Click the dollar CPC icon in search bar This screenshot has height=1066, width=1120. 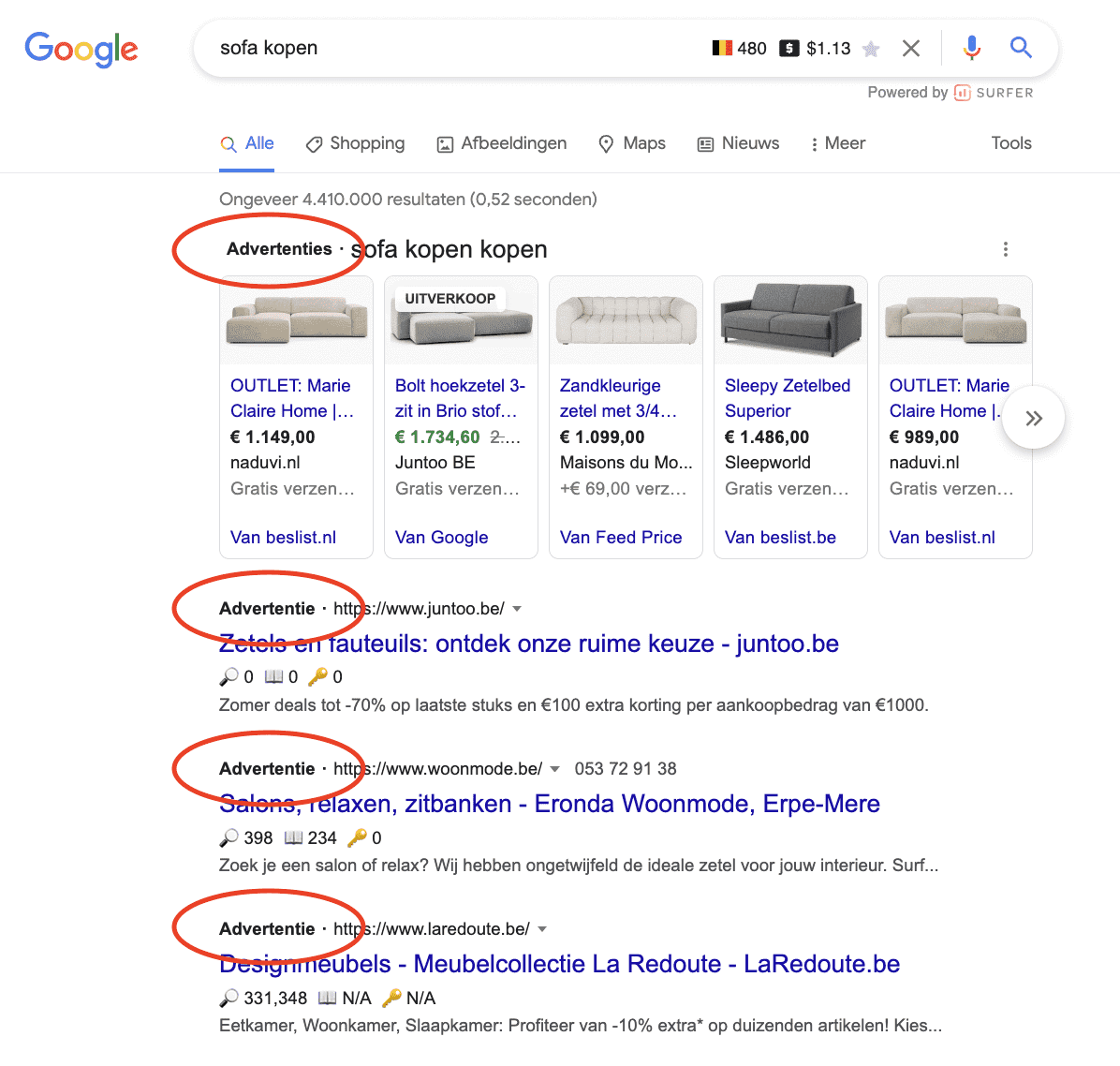pyautogui.click(x=789, y=49)
